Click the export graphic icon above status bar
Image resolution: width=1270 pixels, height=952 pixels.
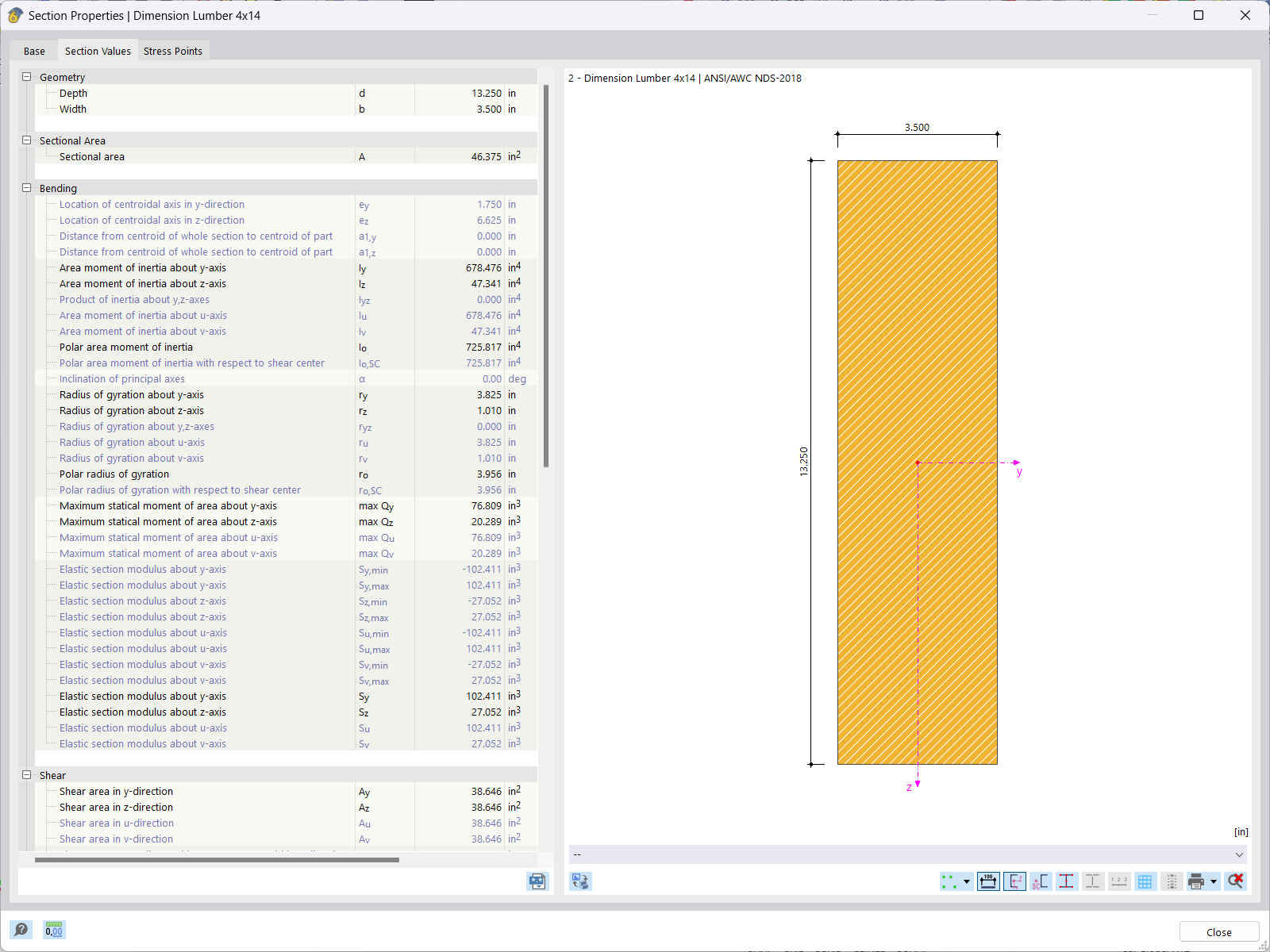(580, 881)
